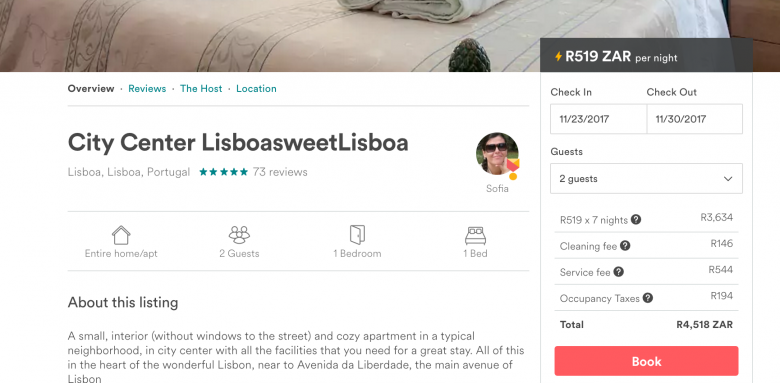Viewport: 780px width, 383px height.
Task: Jump to the Location tab
Action: [256, 89]
